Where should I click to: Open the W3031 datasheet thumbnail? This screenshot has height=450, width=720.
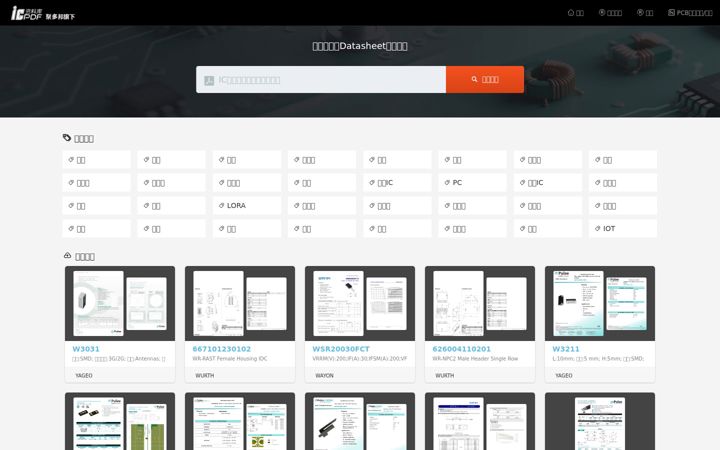[120, 304]
